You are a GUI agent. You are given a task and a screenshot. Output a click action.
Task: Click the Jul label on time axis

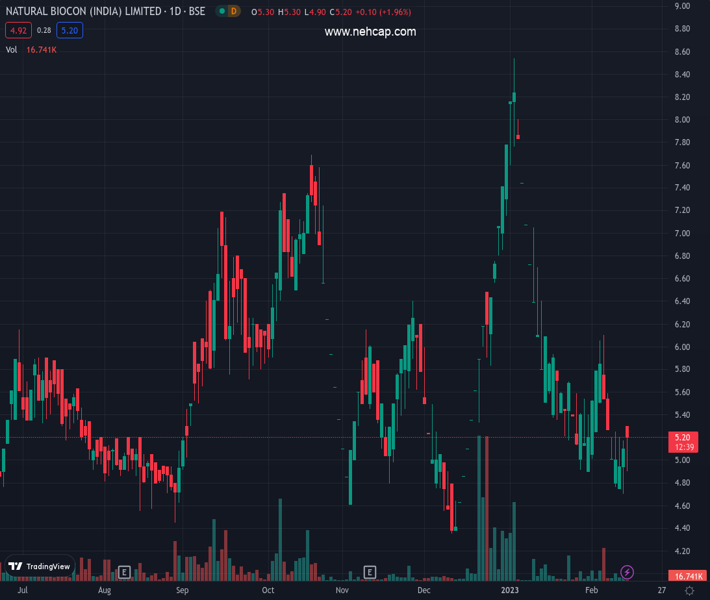[x=22, y=591]
